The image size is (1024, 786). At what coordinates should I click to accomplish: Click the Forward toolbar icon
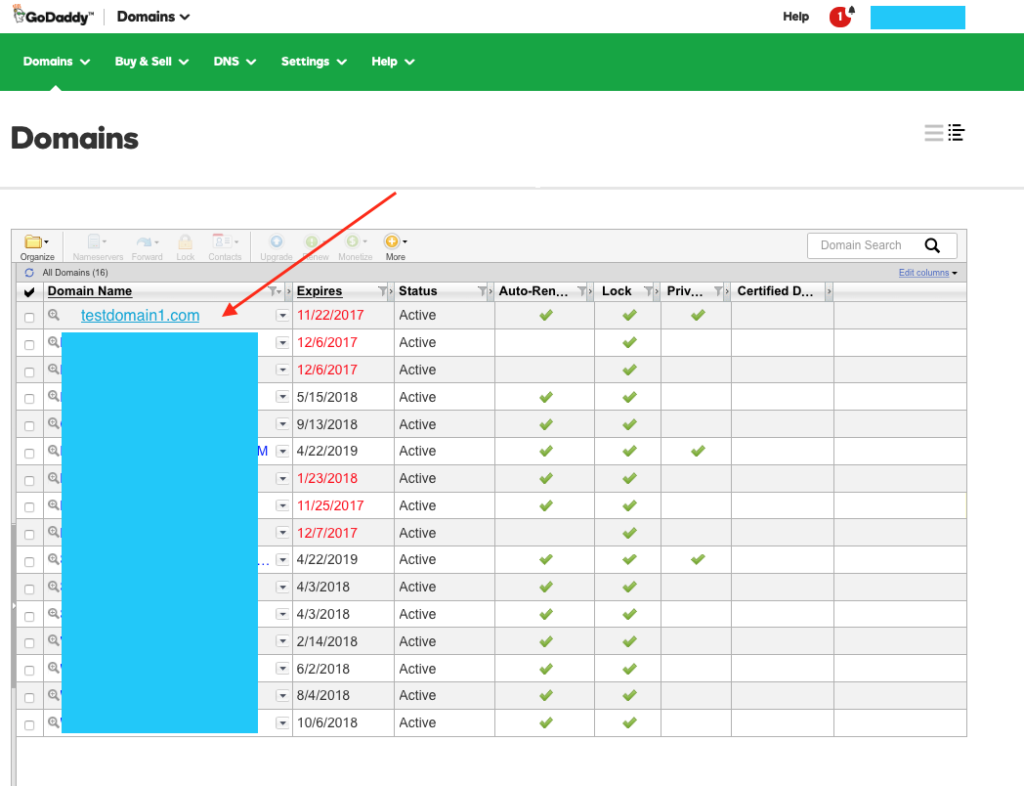coord(147,247)
